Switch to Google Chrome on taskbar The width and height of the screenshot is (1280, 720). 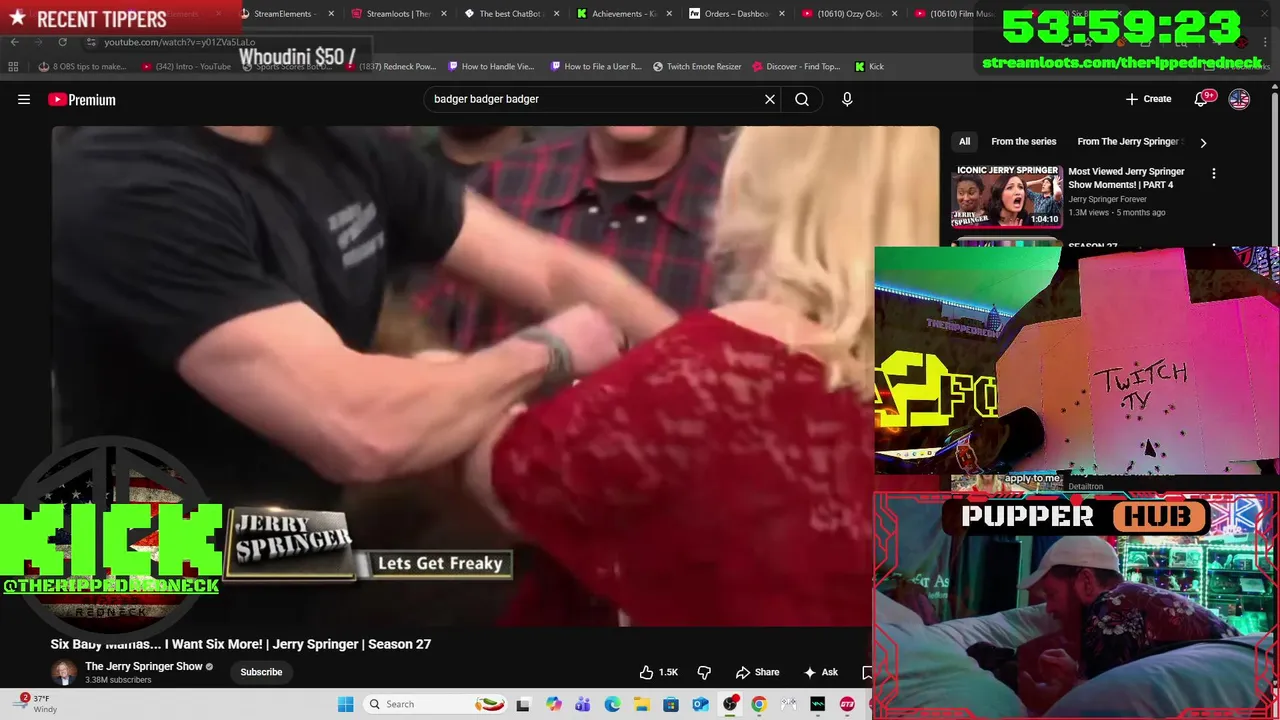[759, 704]
